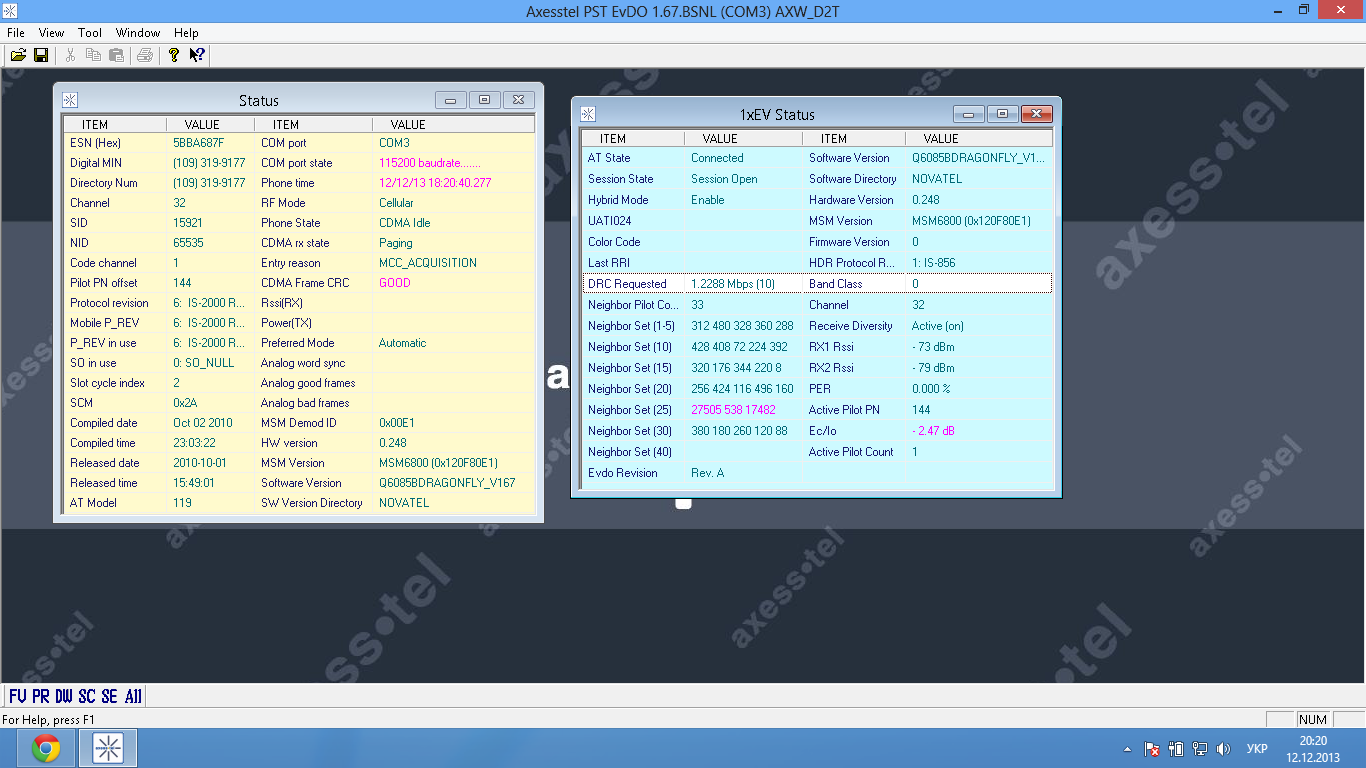Show hidden tray icons arrow
The width and height of the screenshot is (1366, 768).
coord(1129,748)
